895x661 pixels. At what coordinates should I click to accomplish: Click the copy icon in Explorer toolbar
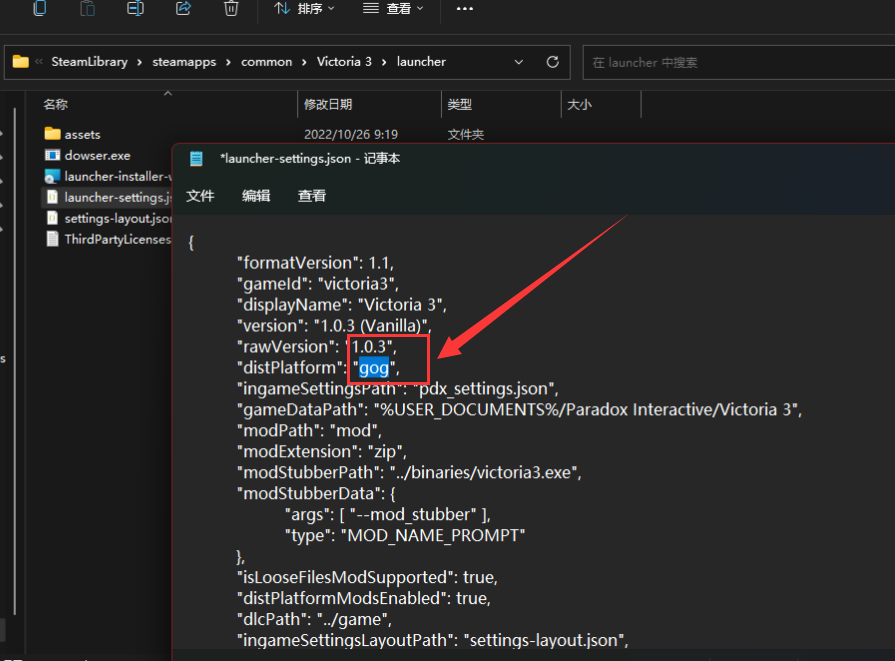[x=40, y=8]
